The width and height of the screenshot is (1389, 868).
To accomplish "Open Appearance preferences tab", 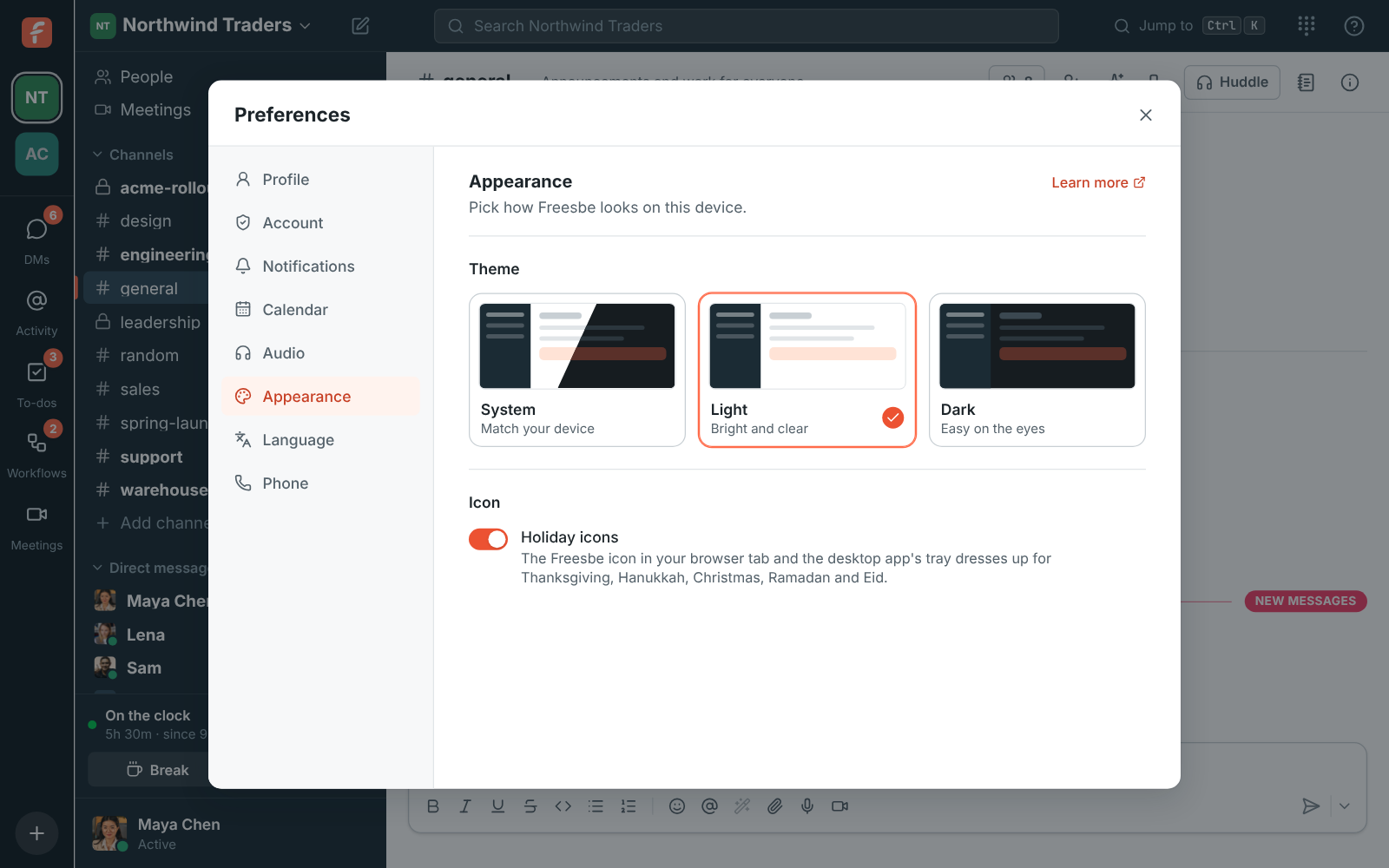I will point(320,397).
